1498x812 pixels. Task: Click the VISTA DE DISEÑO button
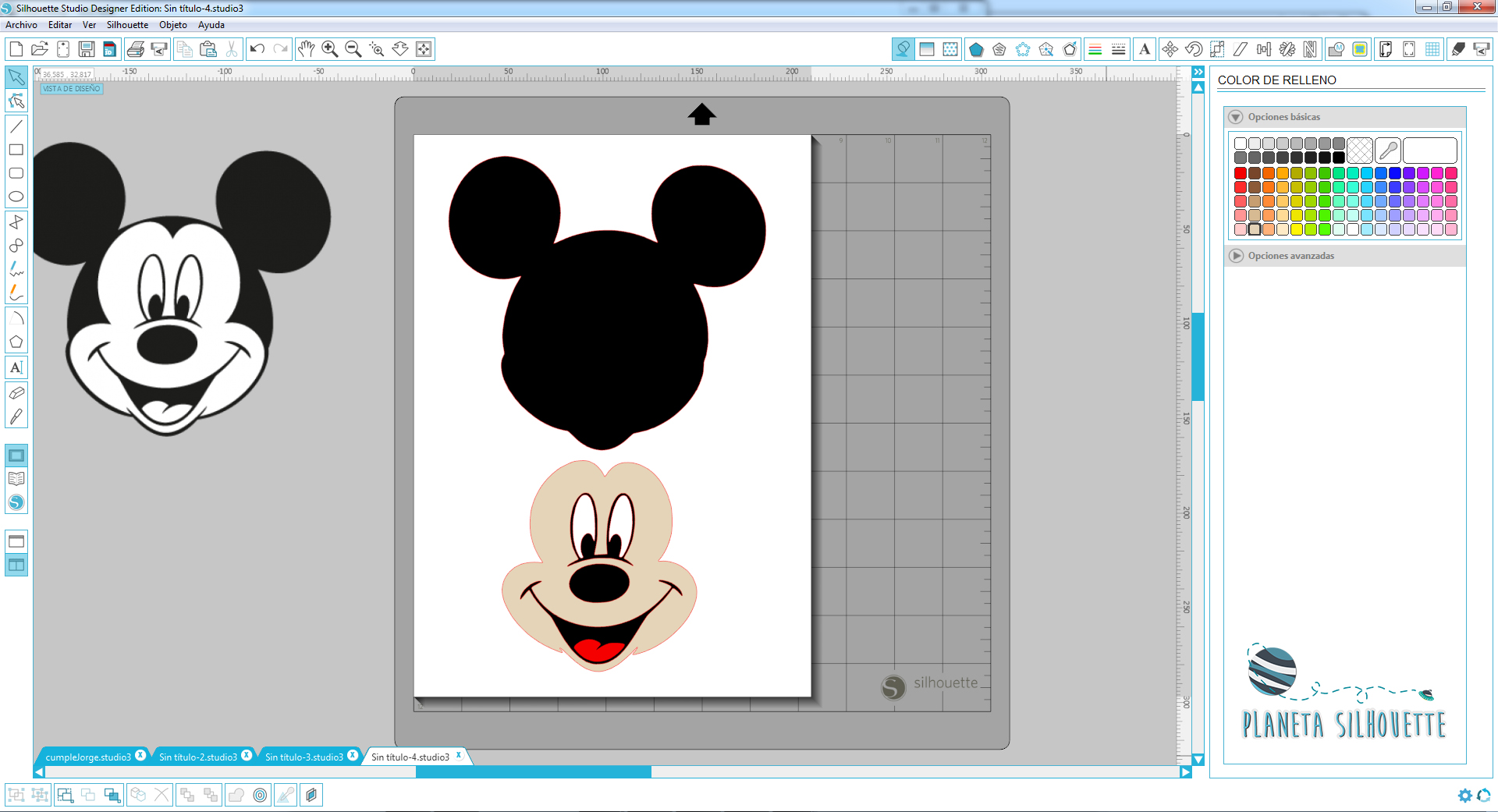[72, 89]
